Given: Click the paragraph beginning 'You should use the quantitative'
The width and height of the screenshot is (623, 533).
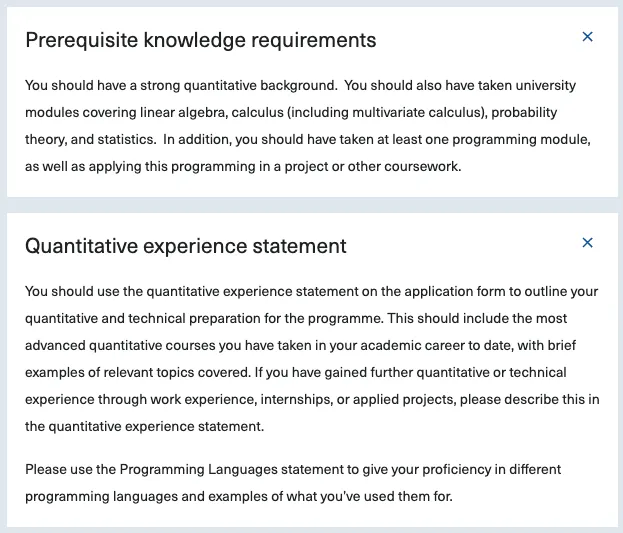Looking at the screenshot, I should [x=312, y=359].
